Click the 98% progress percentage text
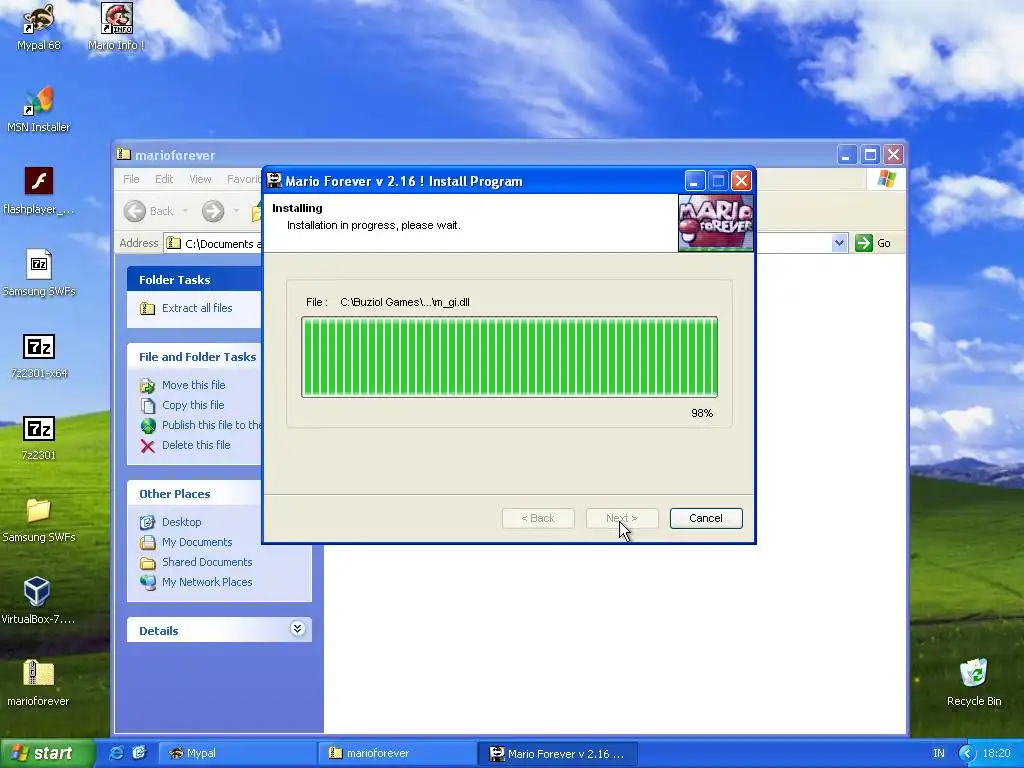The height and width of the screenshot is (768, 1024). coord(702,413)
